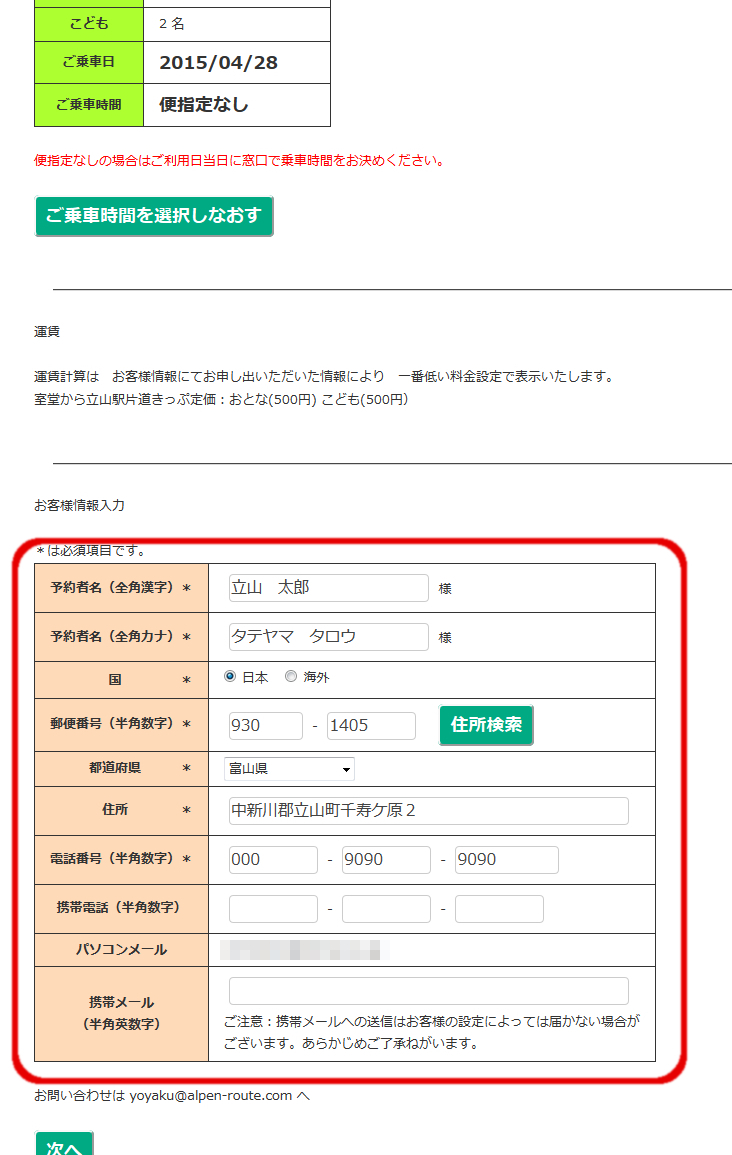The image size is (732, 1155).
Task: Select the 海外 radio button
Action: pos(291,676)
